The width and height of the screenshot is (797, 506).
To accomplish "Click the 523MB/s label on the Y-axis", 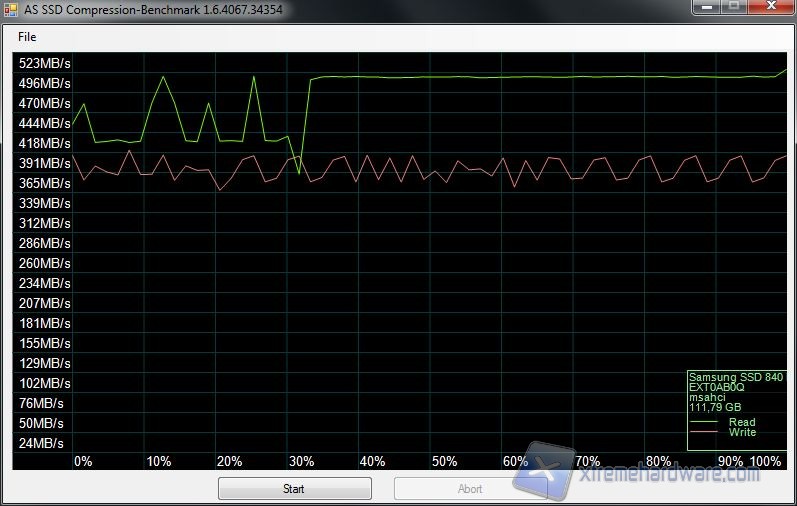I will [x=44, y=63].
